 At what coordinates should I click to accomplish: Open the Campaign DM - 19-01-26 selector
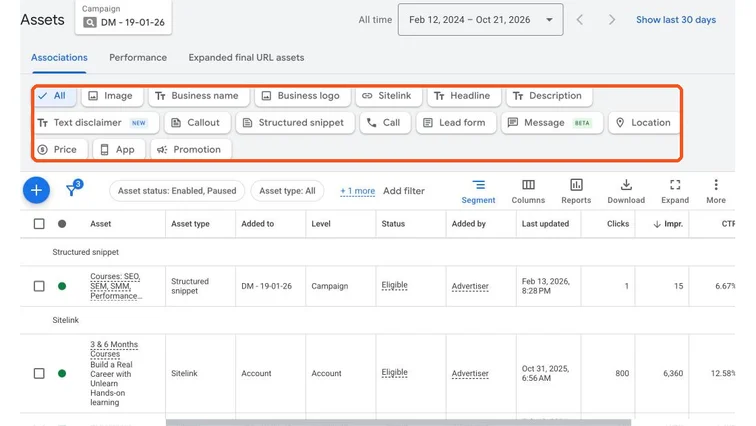pyautogui.click(x=123, y=17)
